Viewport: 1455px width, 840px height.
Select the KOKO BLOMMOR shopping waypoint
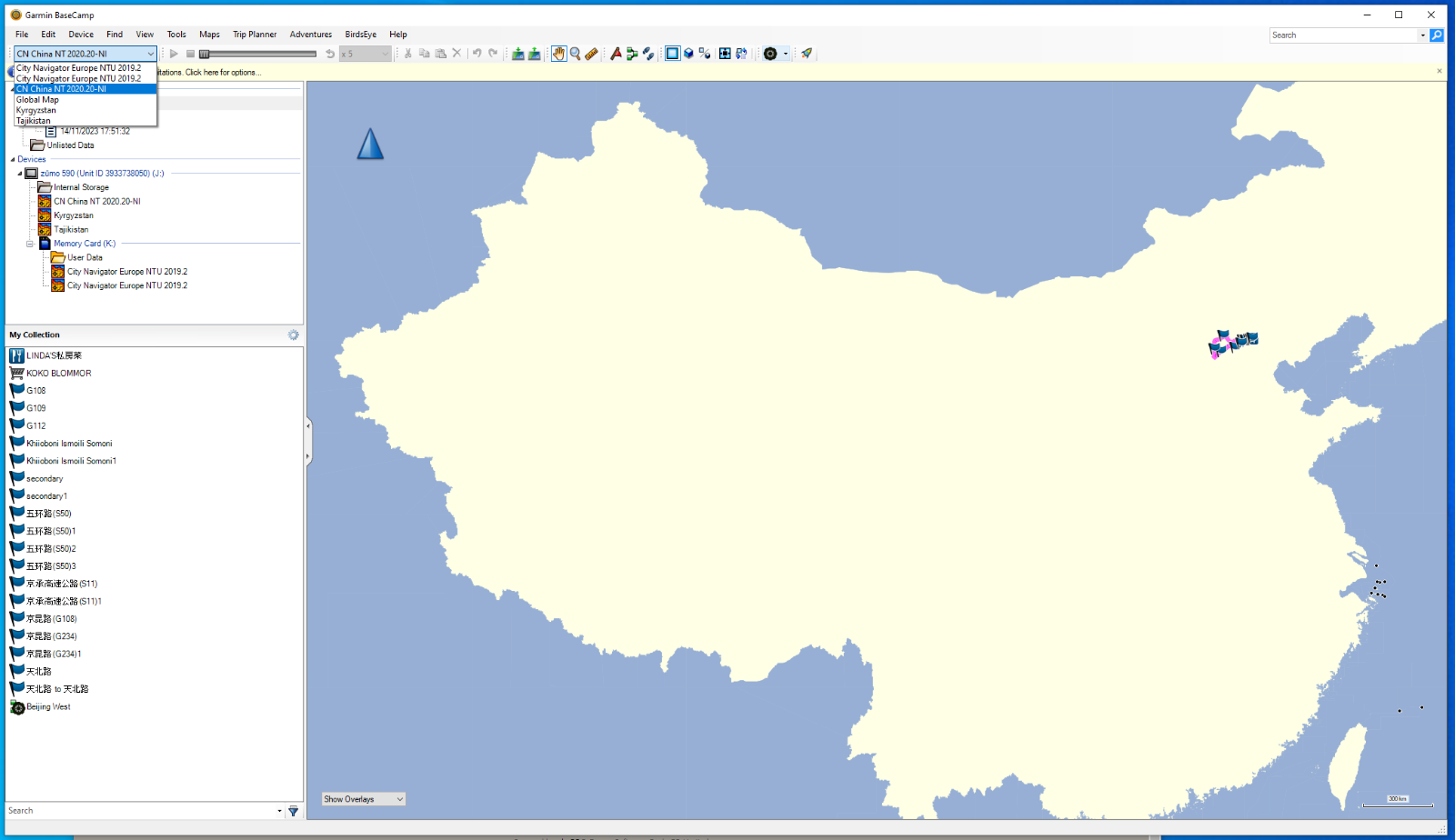(50, 374)
